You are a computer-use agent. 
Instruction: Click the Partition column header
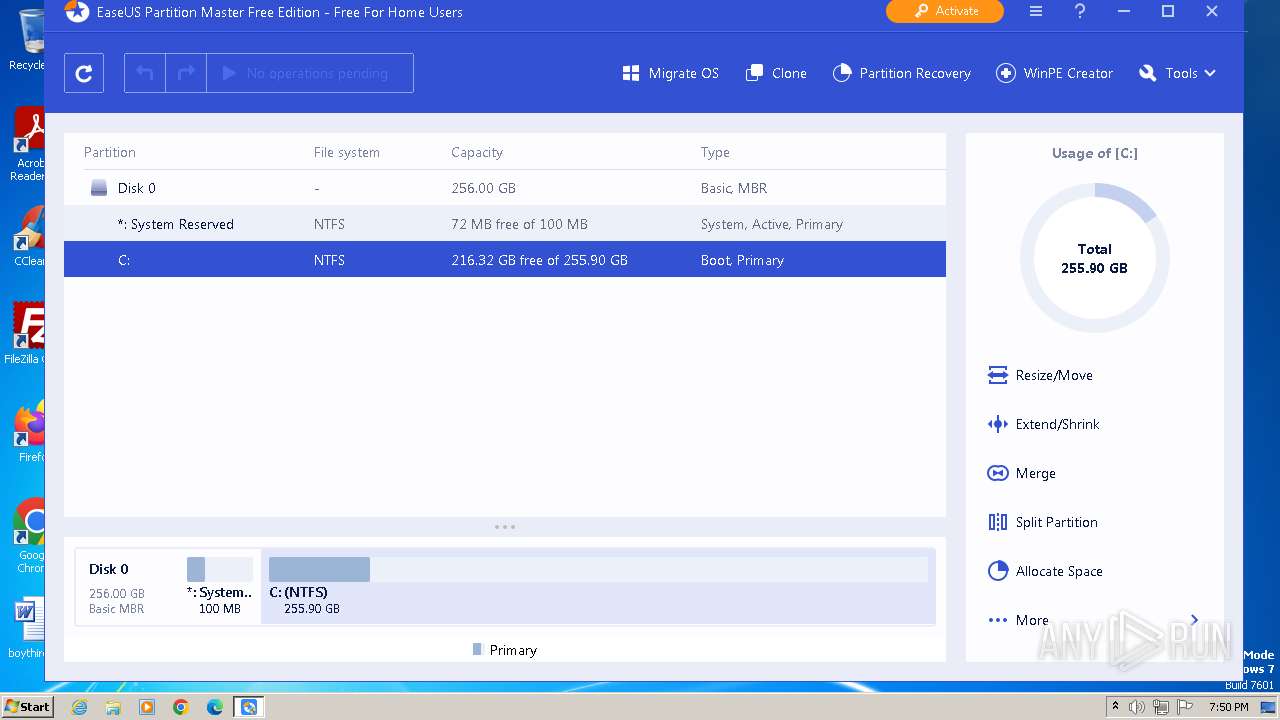click(110, 152)
